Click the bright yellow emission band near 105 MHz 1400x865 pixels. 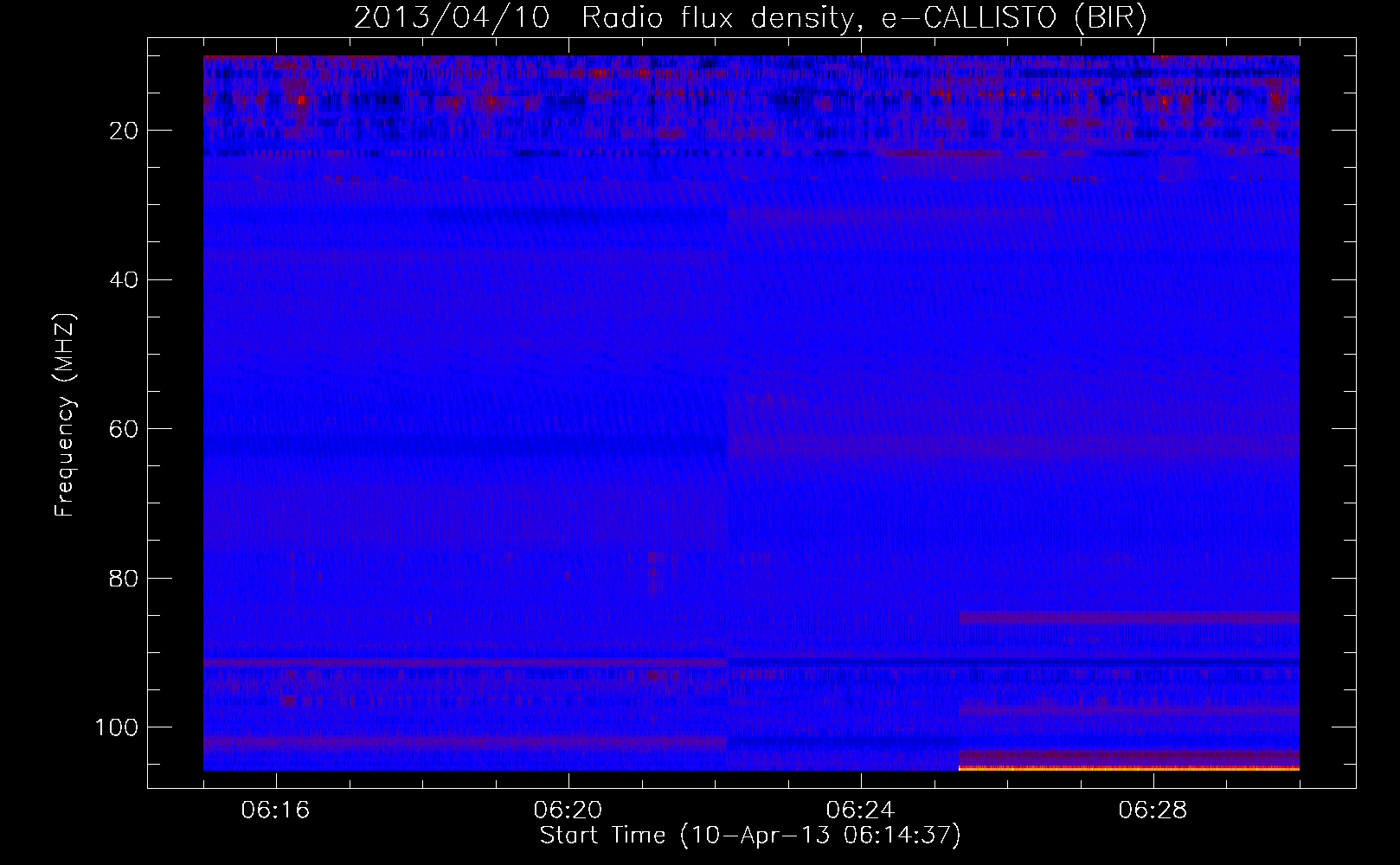tap(1129, 767)
